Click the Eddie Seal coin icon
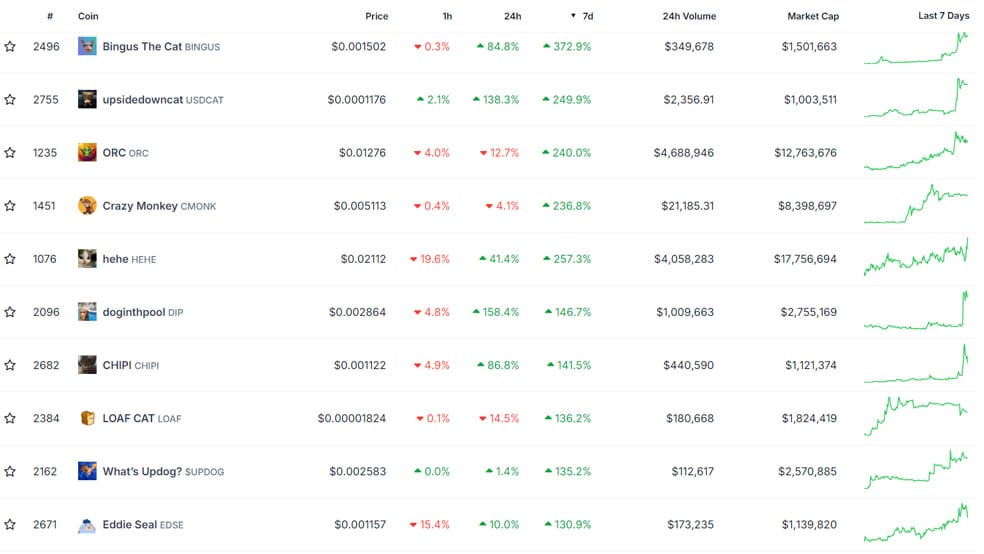Screen dimensions: 984x554 (x=87, y=525)
